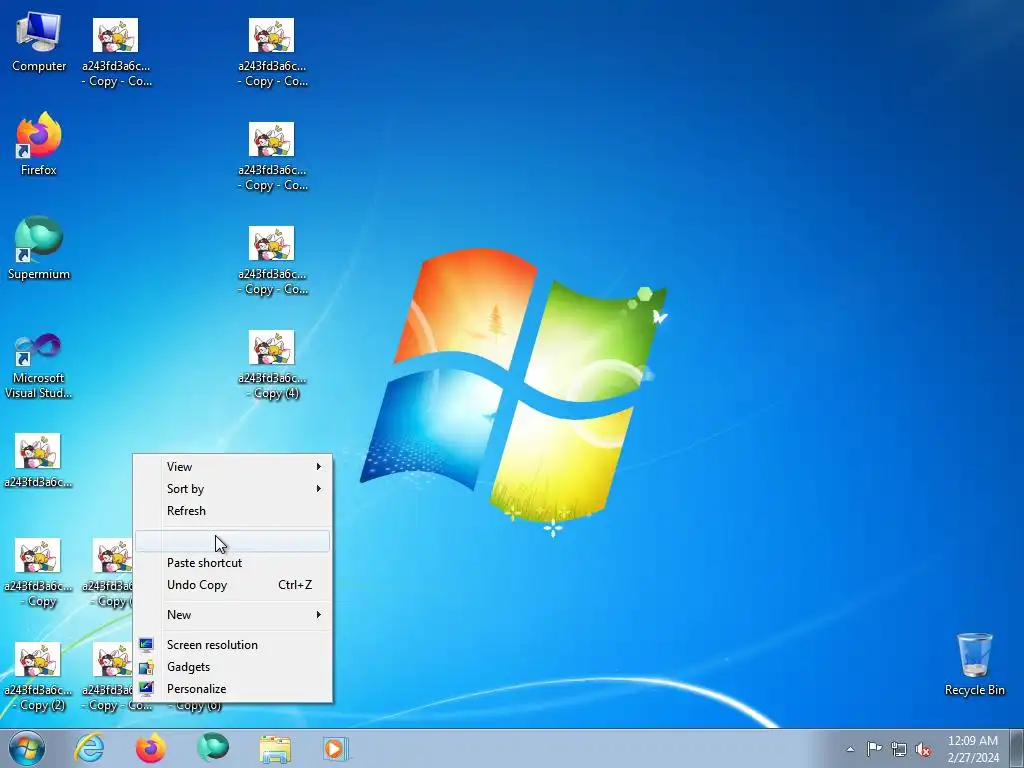Open the network tray icon
This screenshot has height=768, width=1024.
pyautogui.click(x=899, y=749)
